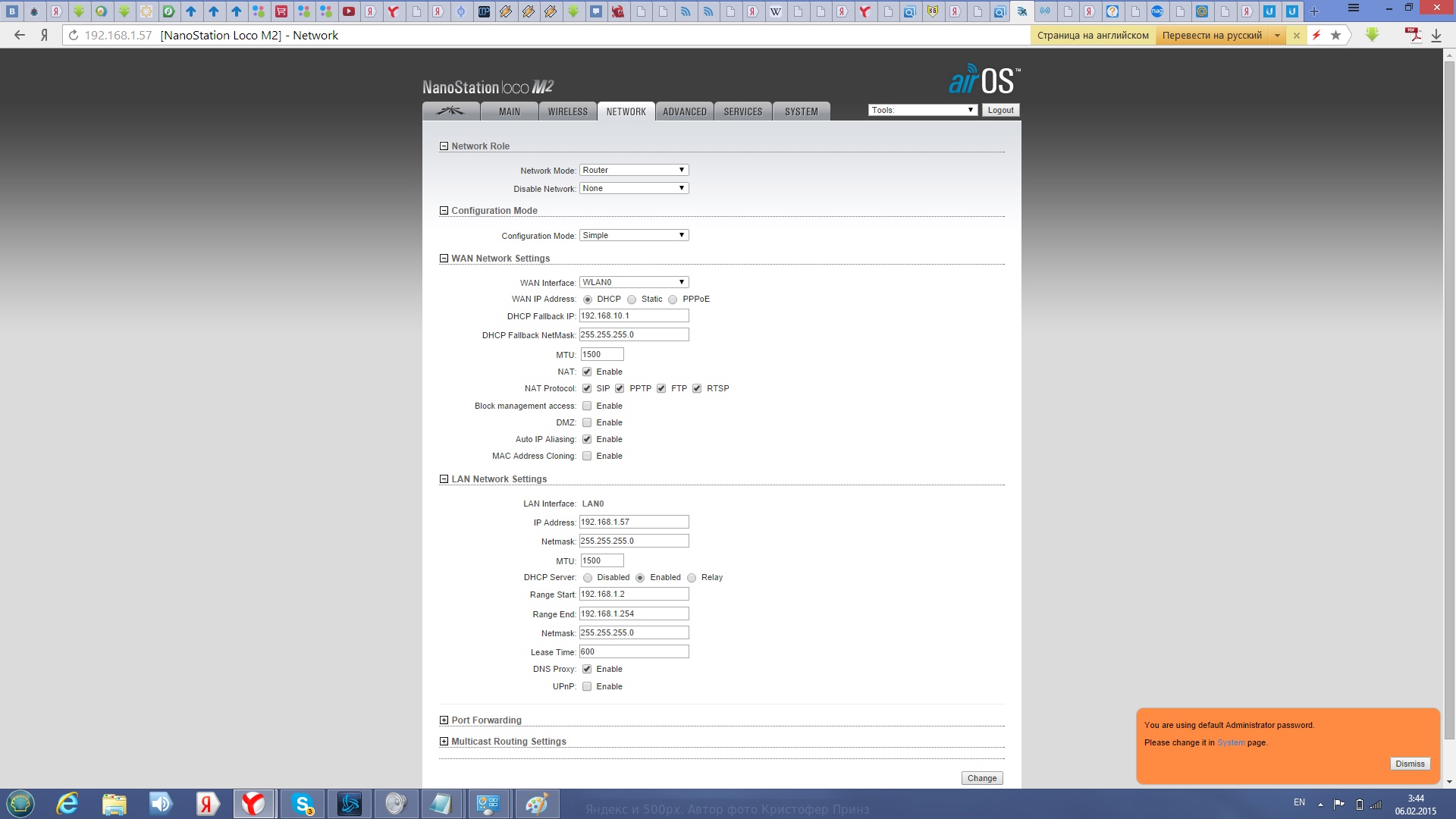
Task: Switch to the SYSTEM tab
Action: tap(802, 111)
